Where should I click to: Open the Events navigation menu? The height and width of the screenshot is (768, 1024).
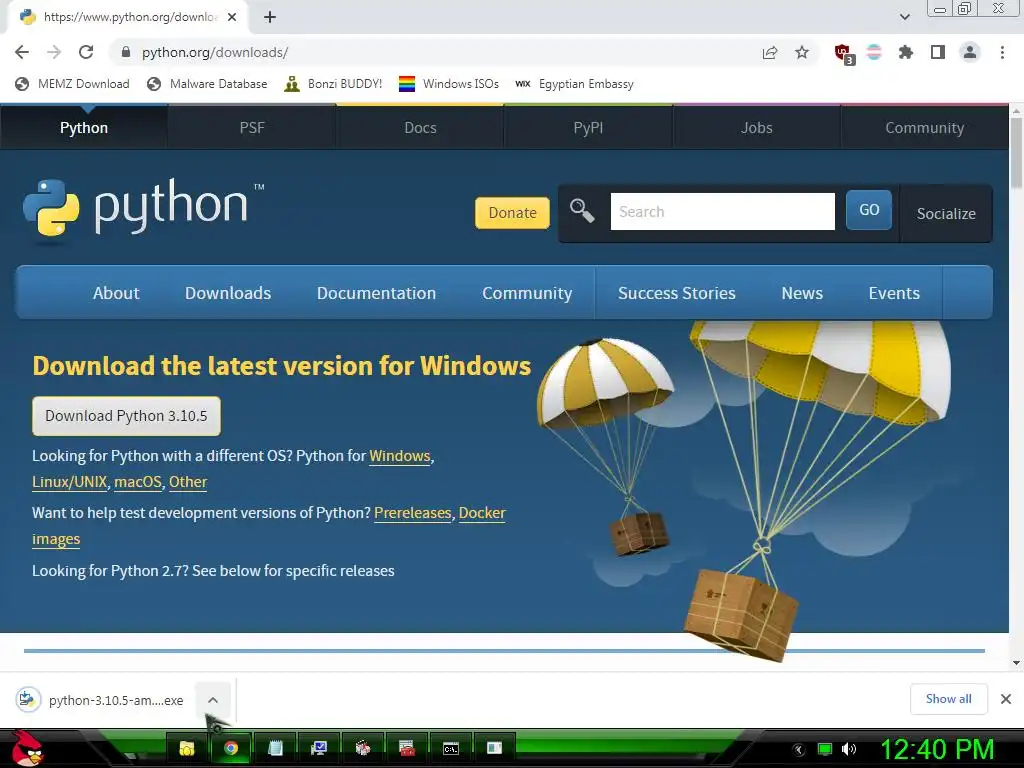coord(894,293)
